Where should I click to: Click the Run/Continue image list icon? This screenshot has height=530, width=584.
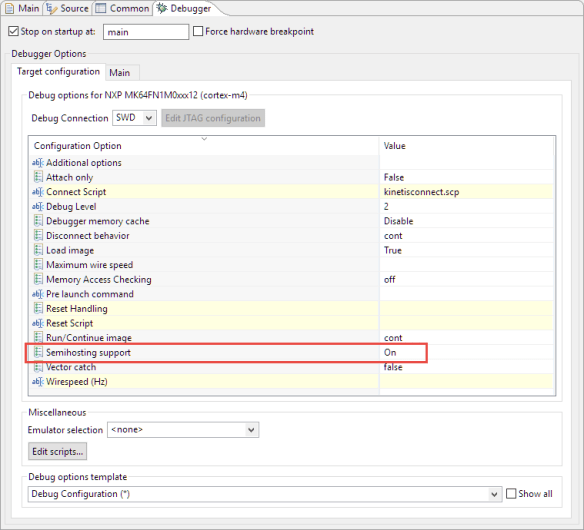tap(38, 337)
